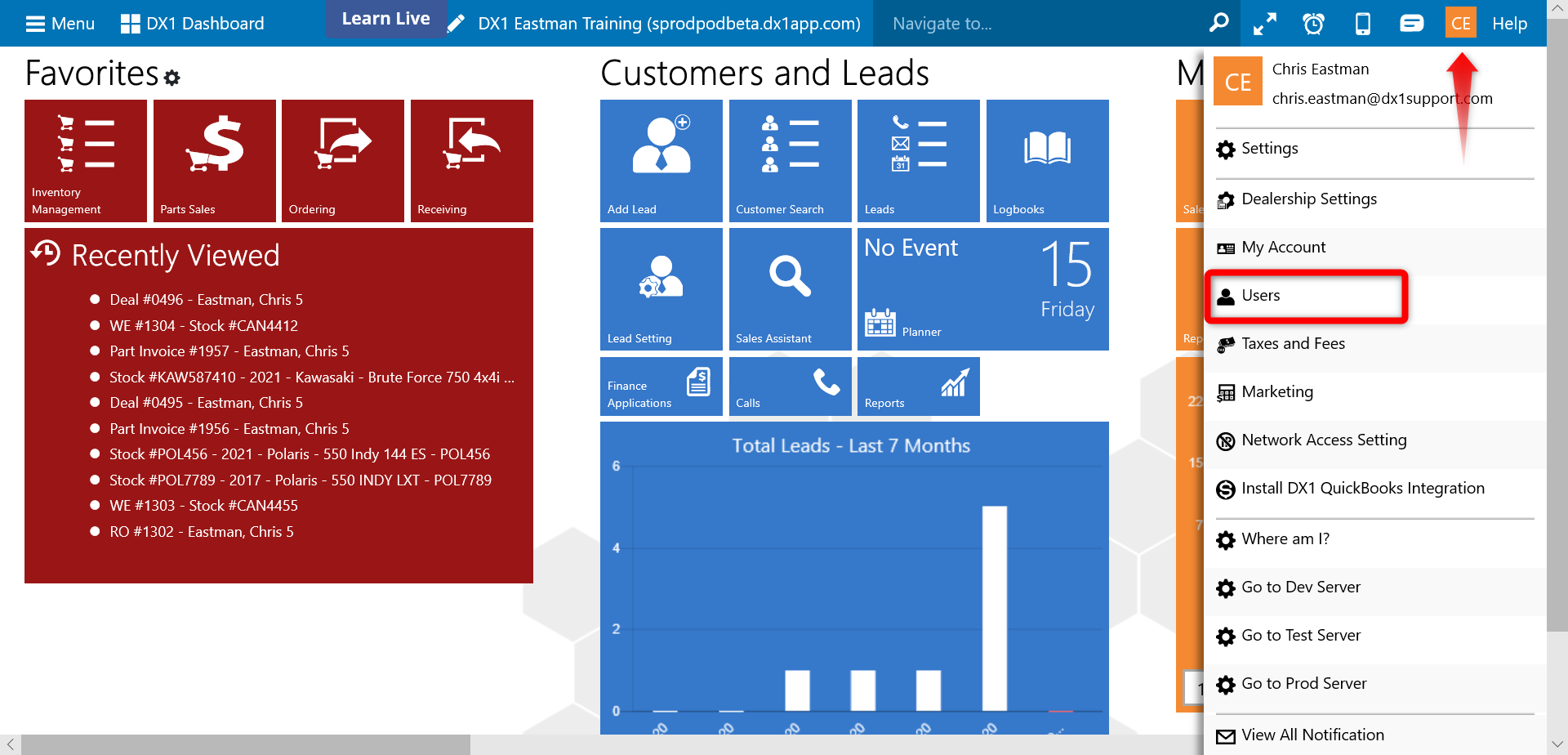
Task: Open the Inventory Management tile
Action: point(86,161)
